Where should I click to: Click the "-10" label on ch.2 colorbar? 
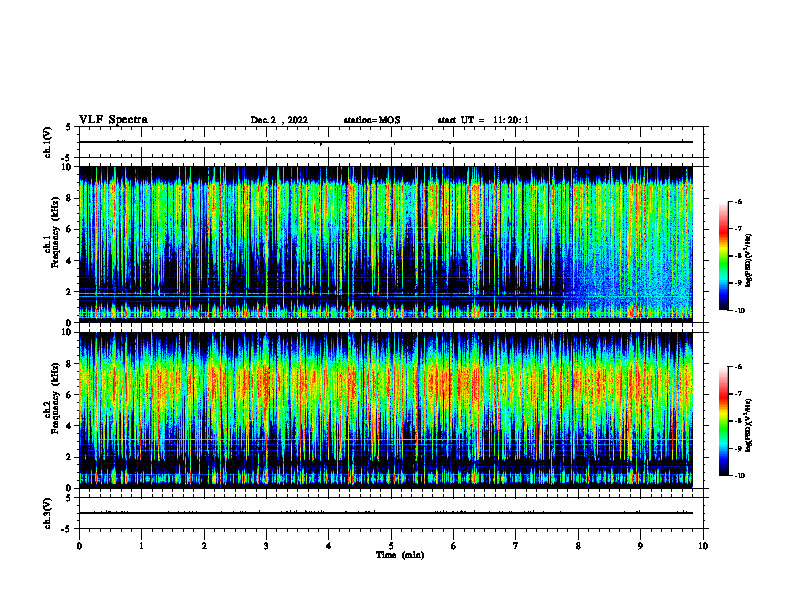point(739,476)
